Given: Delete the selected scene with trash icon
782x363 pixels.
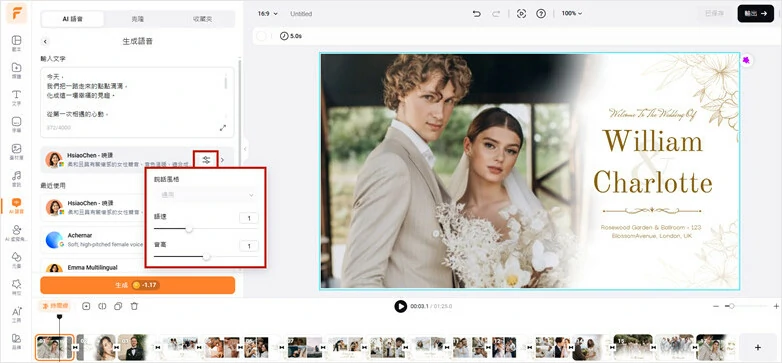Looking at the screenshot, I should point(134,306).
